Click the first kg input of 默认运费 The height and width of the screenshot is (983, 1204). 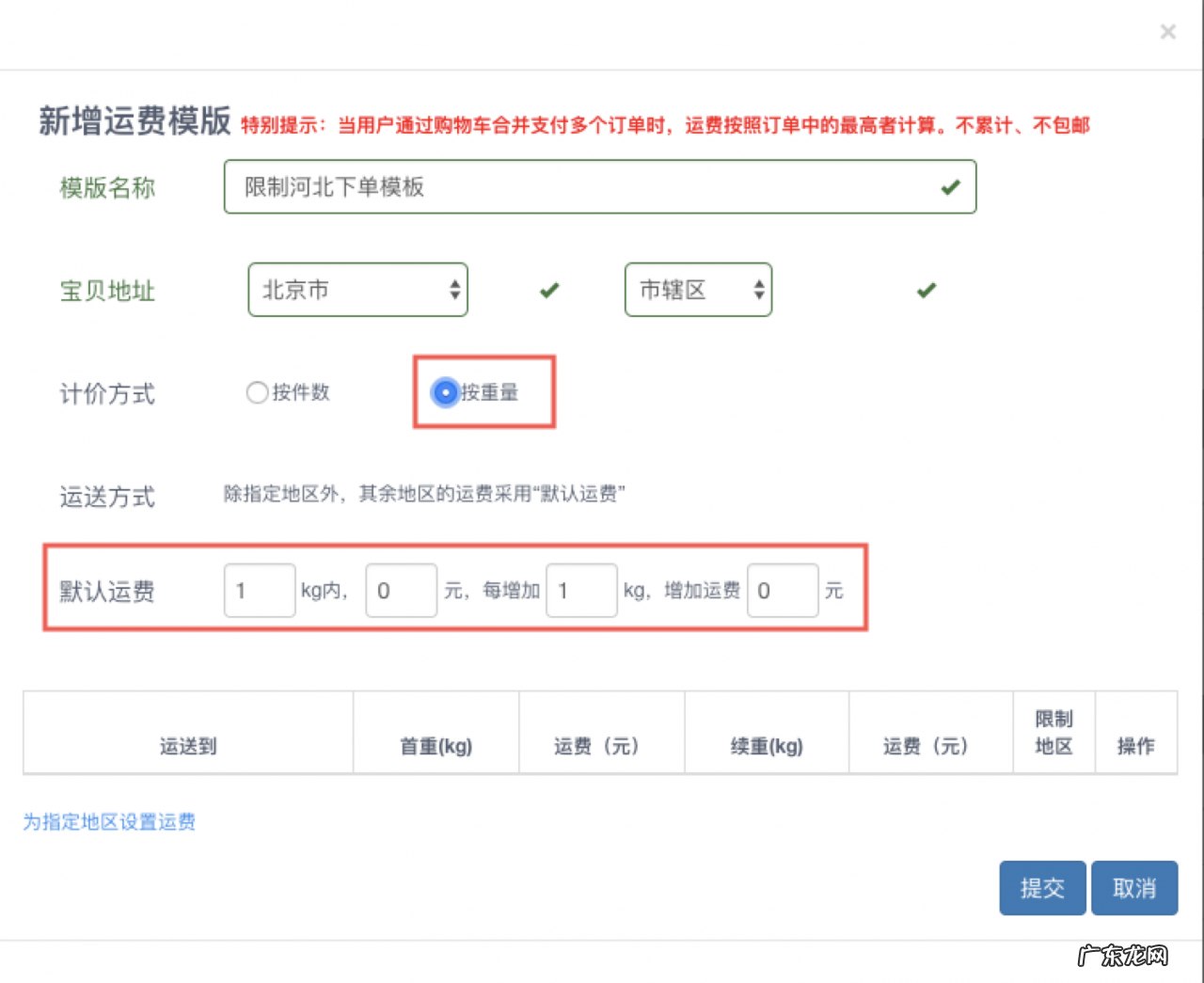260,591
